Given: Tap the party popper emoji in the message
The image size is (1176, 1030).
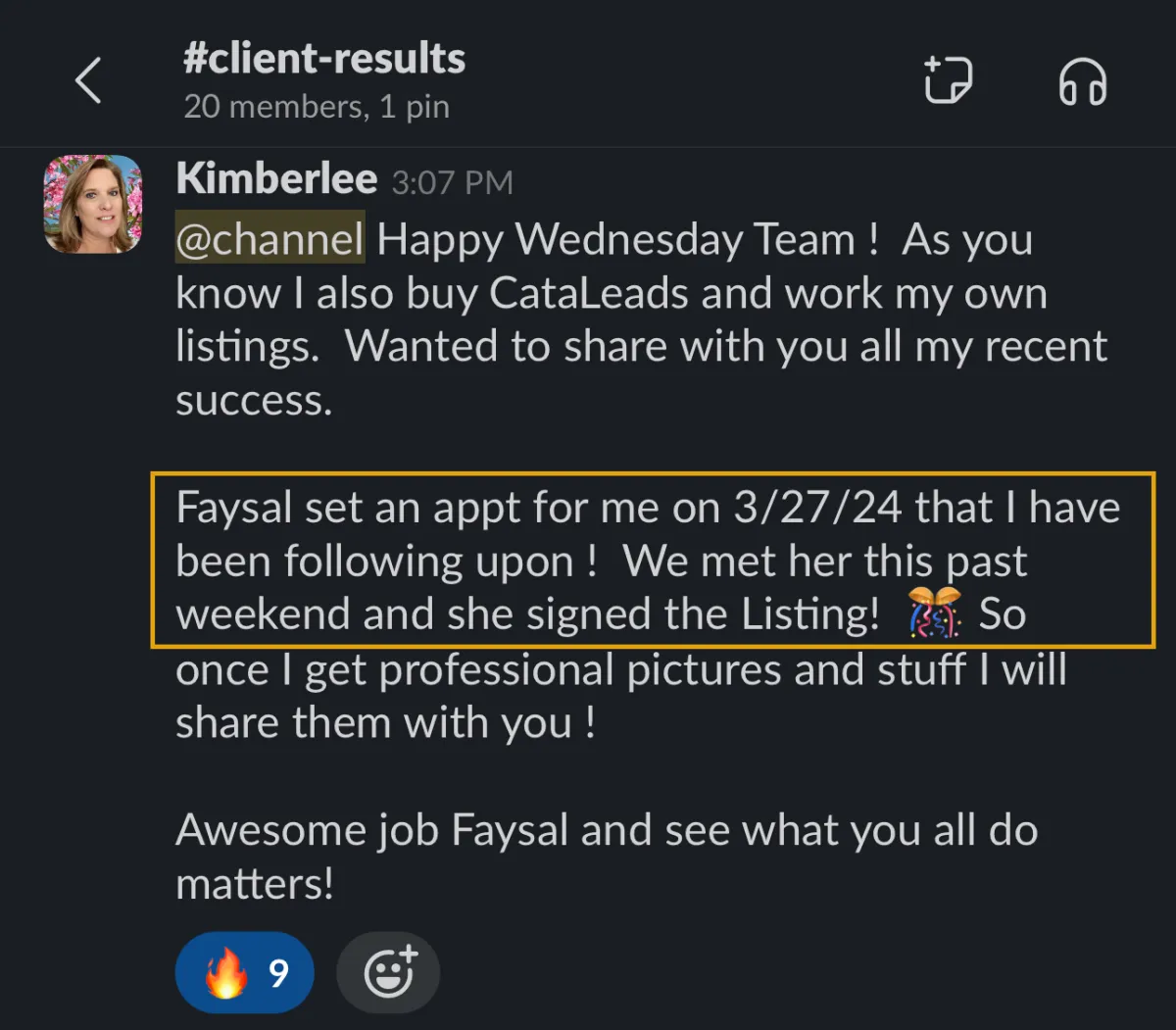Looking at the screenshot, I should click(x=933, y=614).
